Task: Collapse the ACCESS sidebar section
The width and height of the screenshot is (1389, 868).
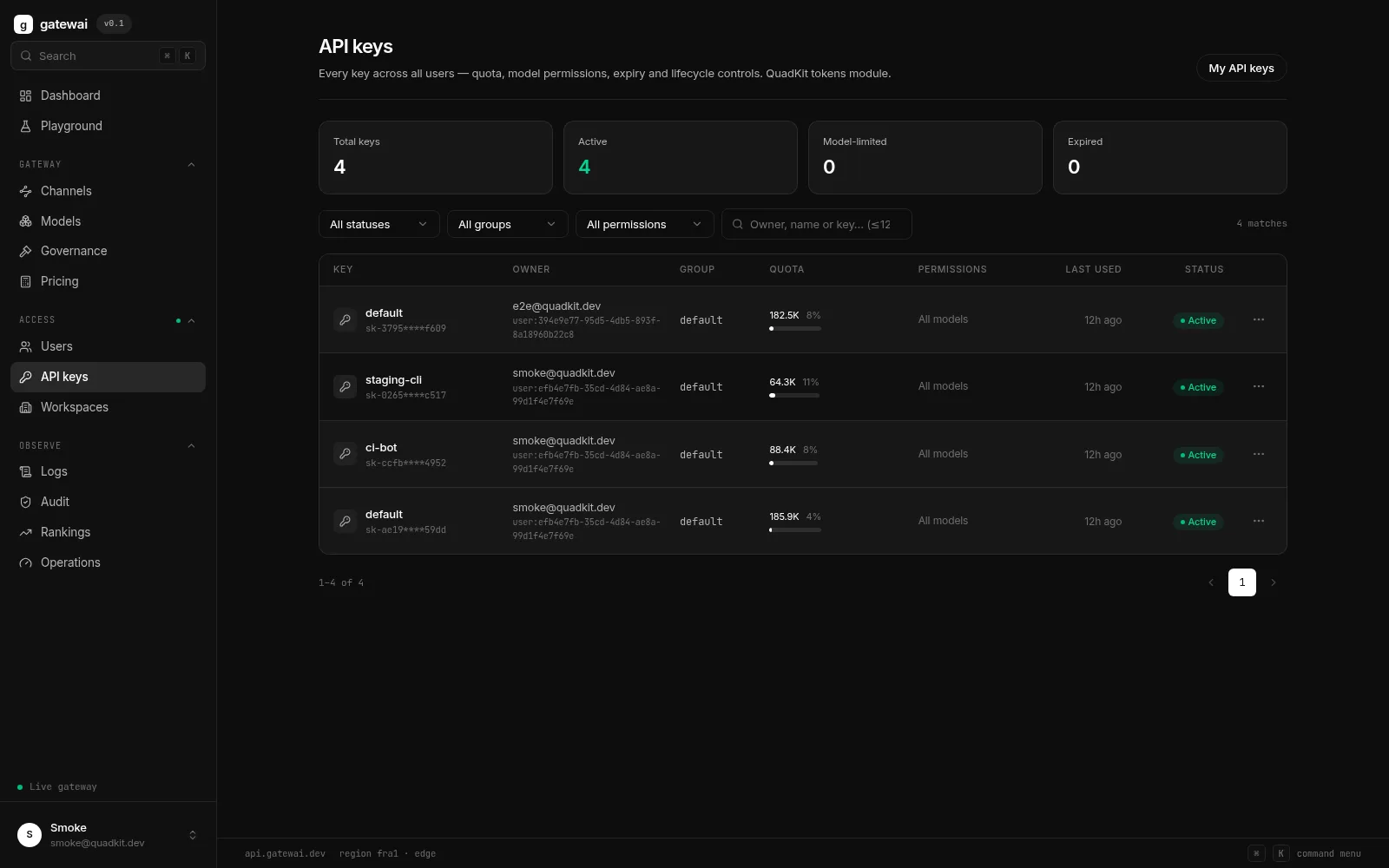Action: (x=191, y=321)
